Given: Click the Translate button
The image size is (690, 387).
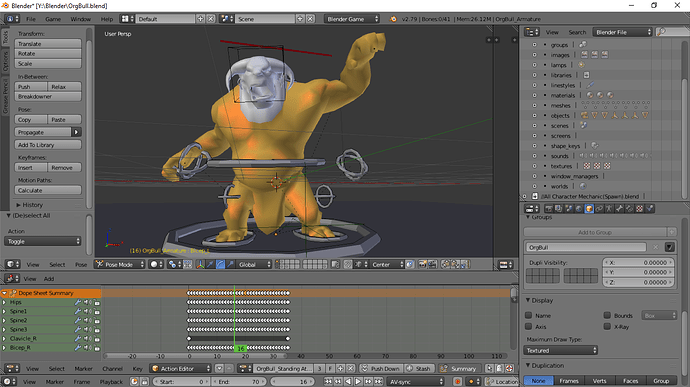Looking at the screenshot, I should [48, 44].
